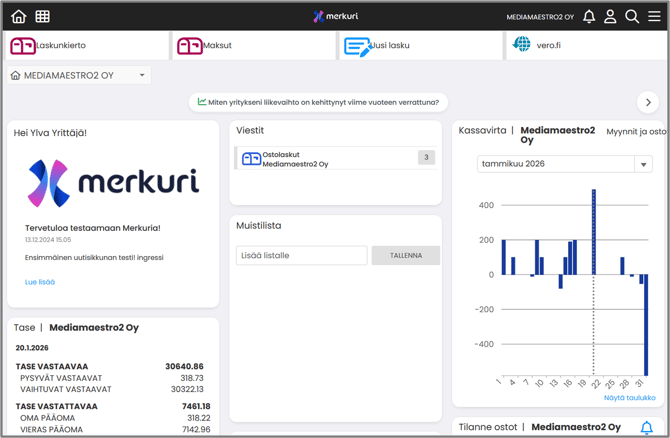This screenshot has width=670, height=438.
Task: Click the blue bell icon at bottom right
Action: 646,427
